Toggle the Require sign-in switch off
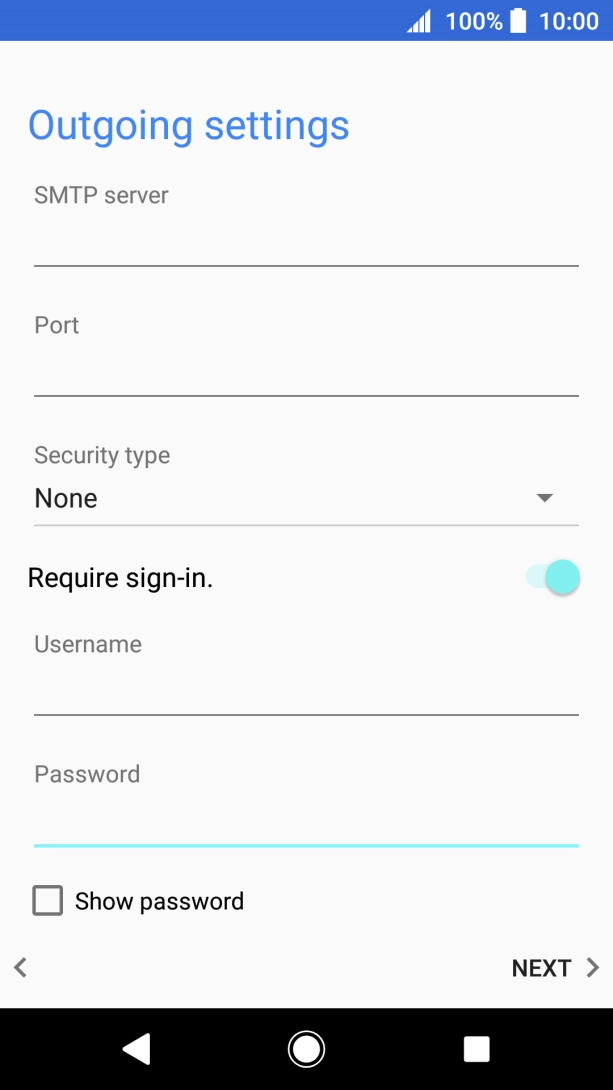 click(x=553, y=577)
